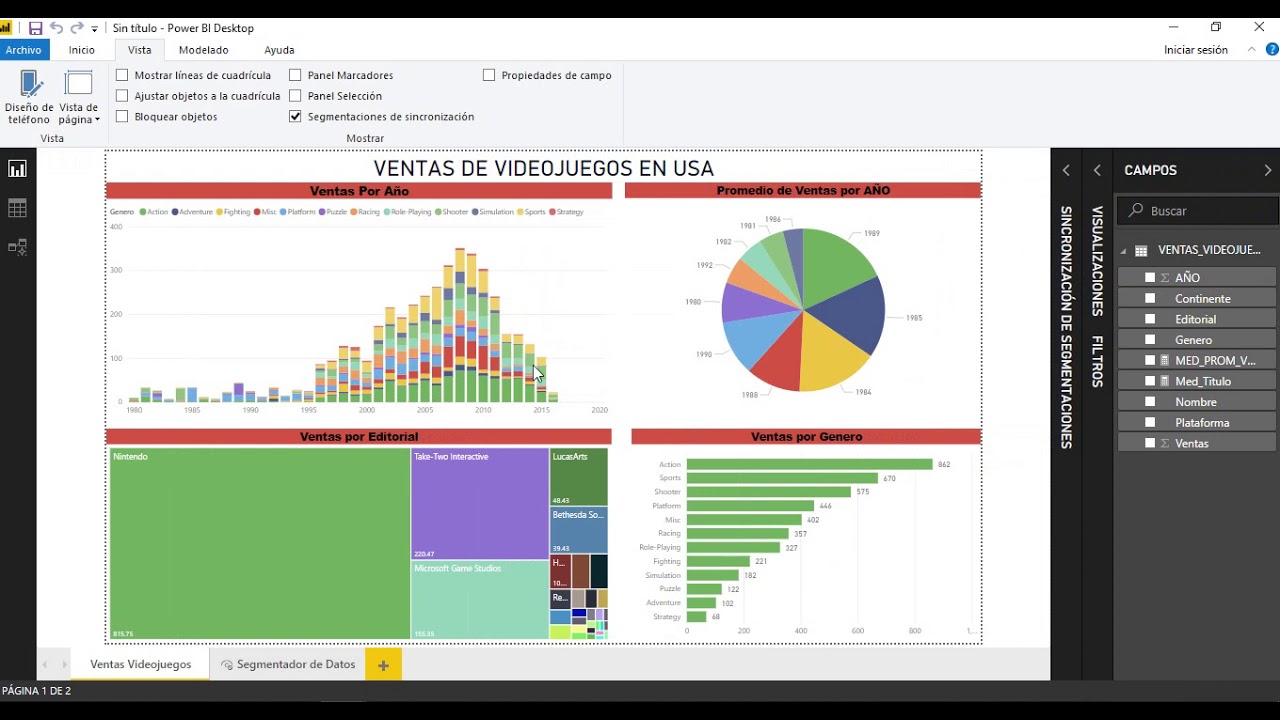
Task: Check the Genero field checkbox
Action: tap(1150, 340)
